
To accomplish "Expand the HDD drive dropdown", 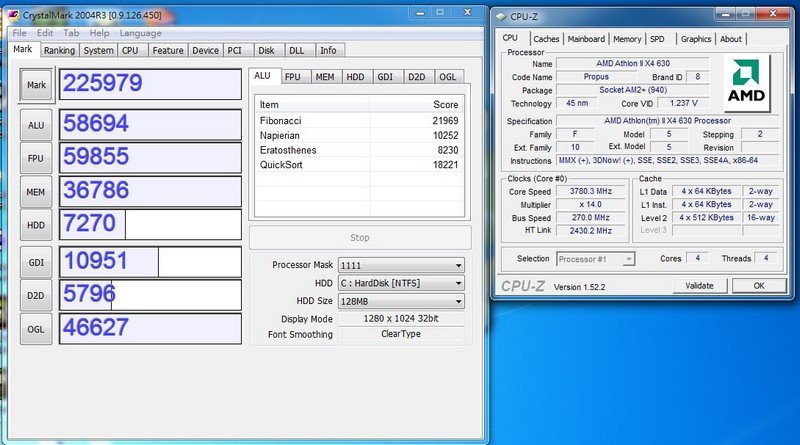I will click(458, 283).
